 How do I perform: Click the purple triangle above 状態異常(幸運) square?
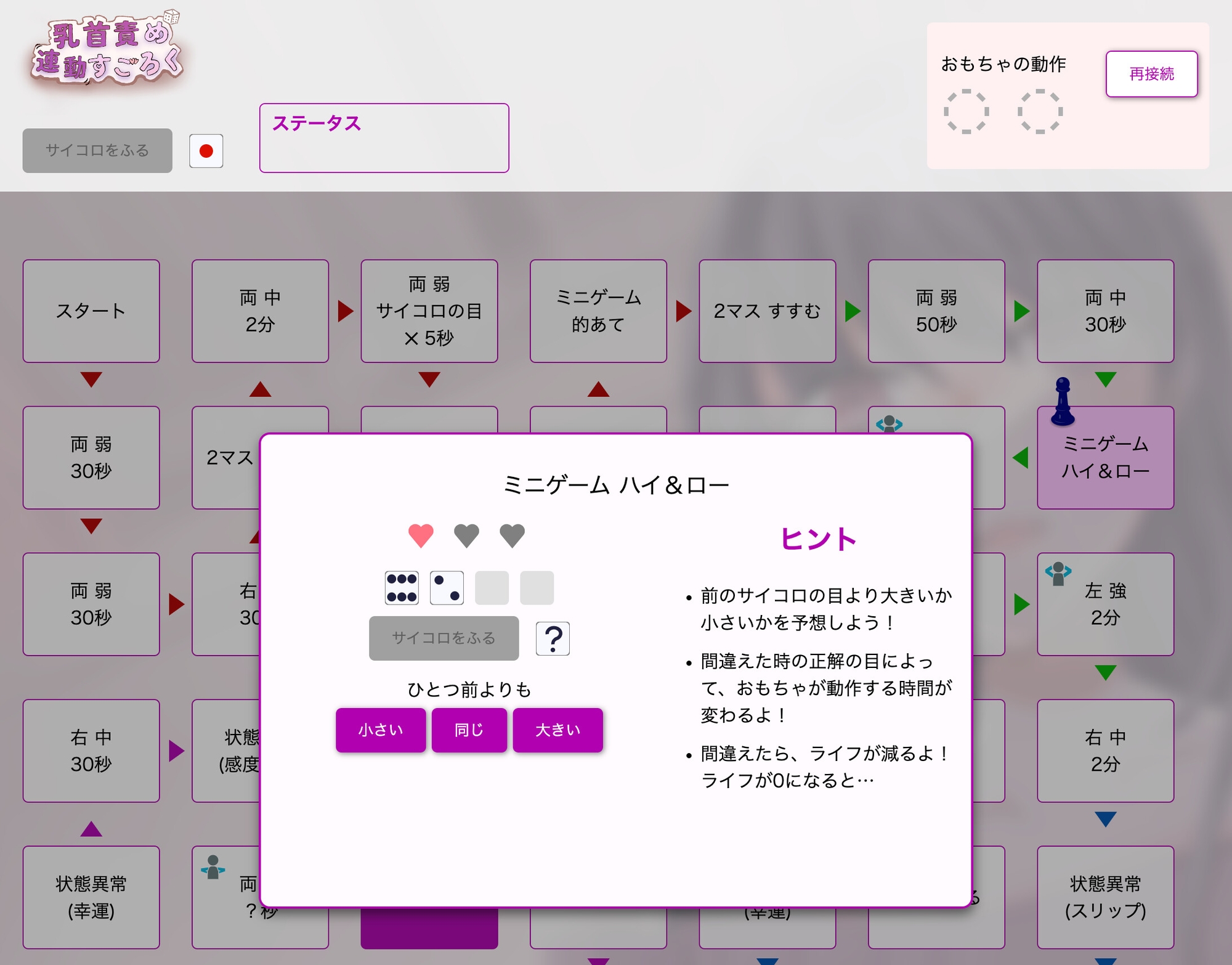(91, 829)
